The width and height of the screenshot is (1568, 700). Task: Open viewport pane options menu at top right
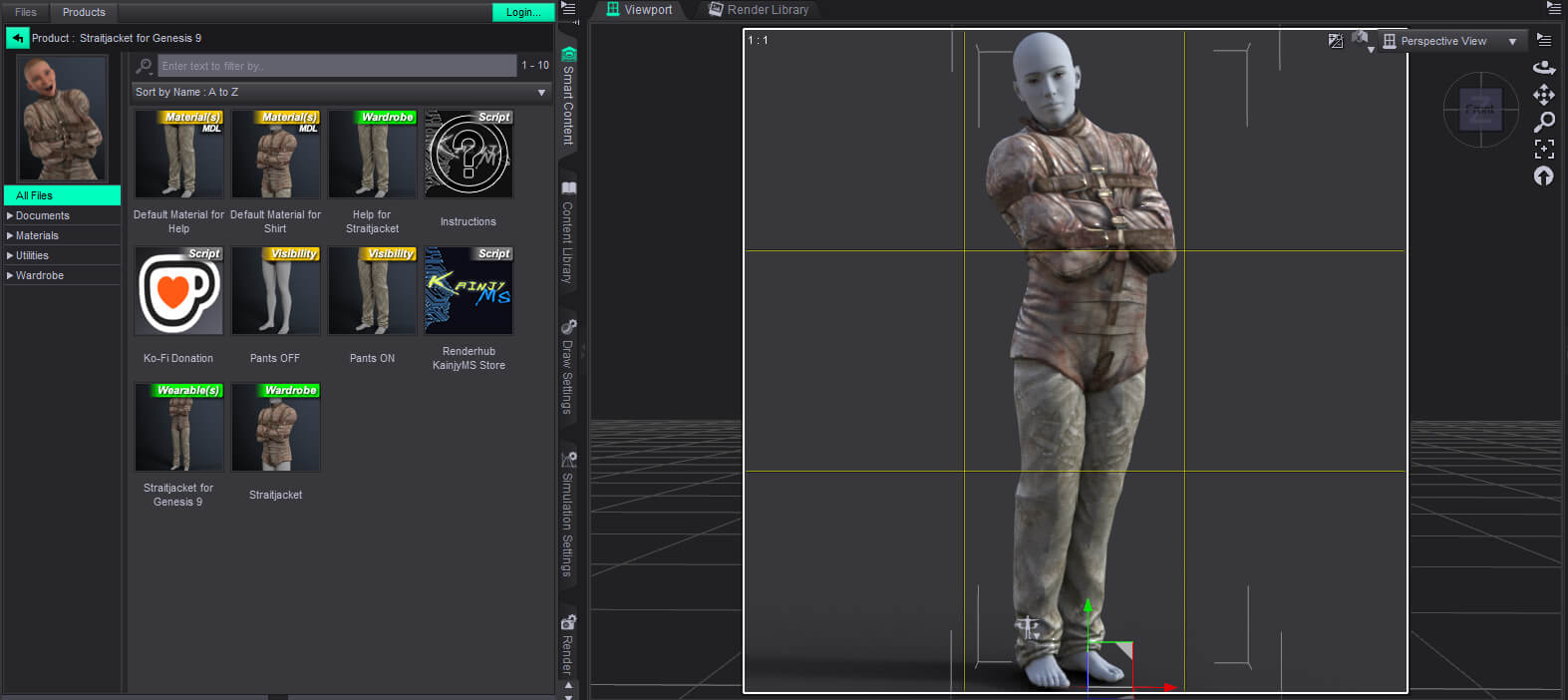click(1553, 7)
